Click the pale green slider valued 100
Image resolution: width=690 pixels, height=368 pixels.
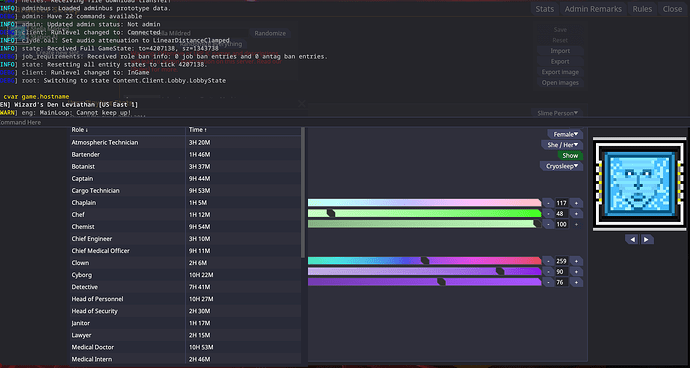pos(425,224)
